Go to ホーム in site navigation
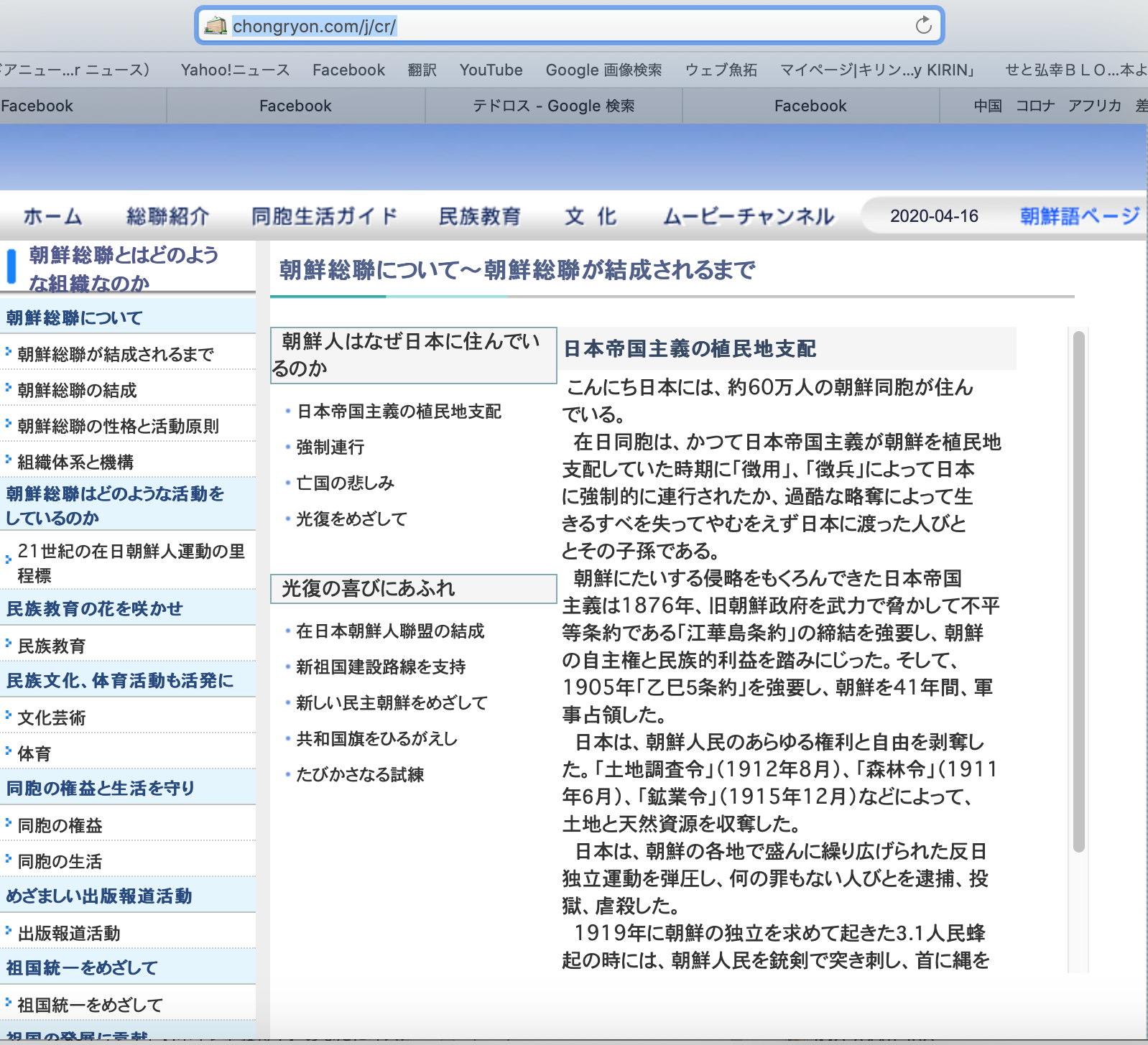1148x1045 pixels. pyautogui.click(x=52, y=216)
